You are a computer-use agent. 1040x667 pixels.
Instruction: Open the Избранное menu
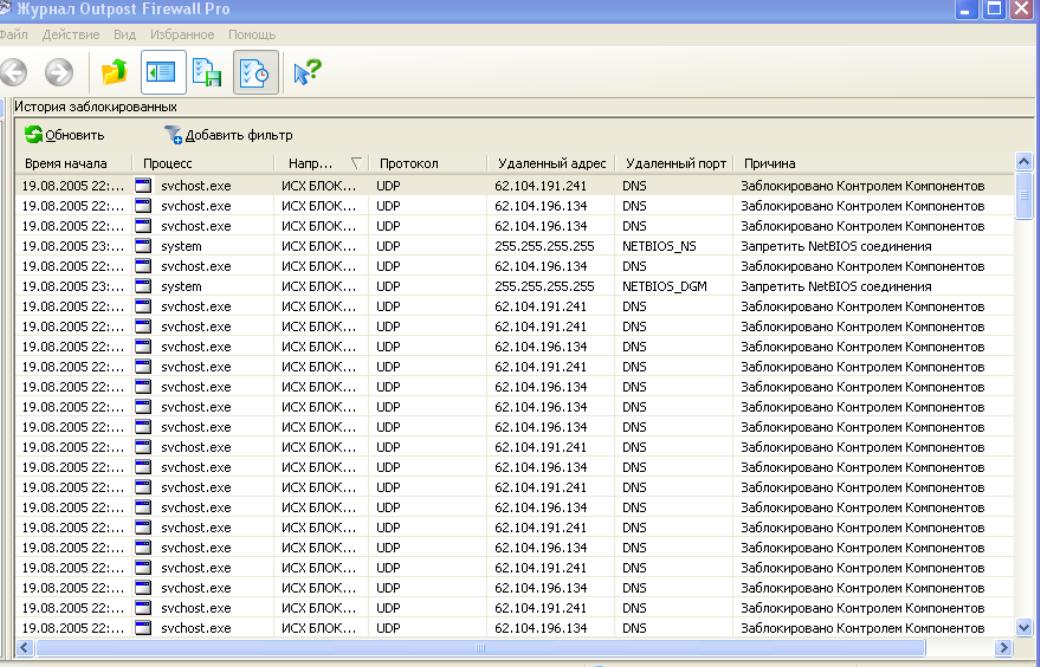coord(182,34)
